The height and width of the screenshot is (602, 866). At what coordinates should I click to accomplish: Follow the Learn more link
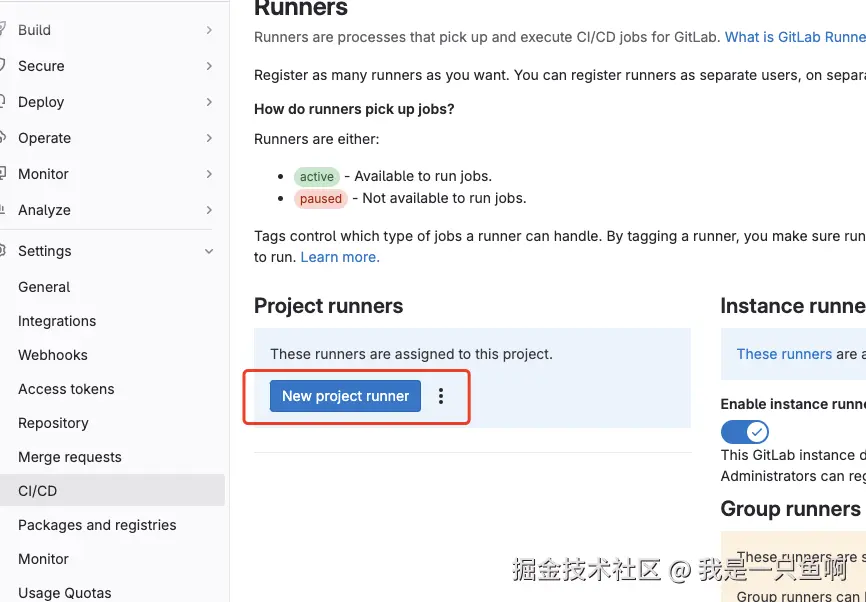[340, 257]
